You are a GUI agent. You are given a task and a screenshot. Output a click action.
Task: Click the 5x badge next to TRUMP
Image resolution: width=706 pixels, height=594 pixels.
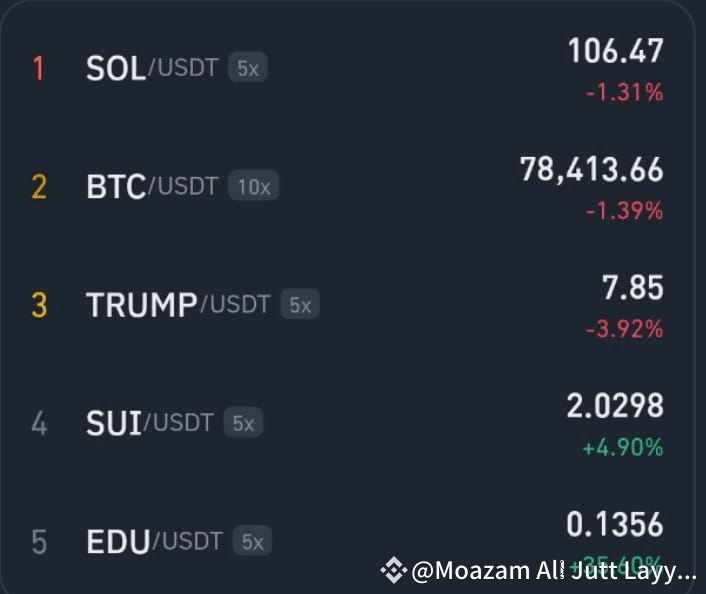[x=300, y=304]
